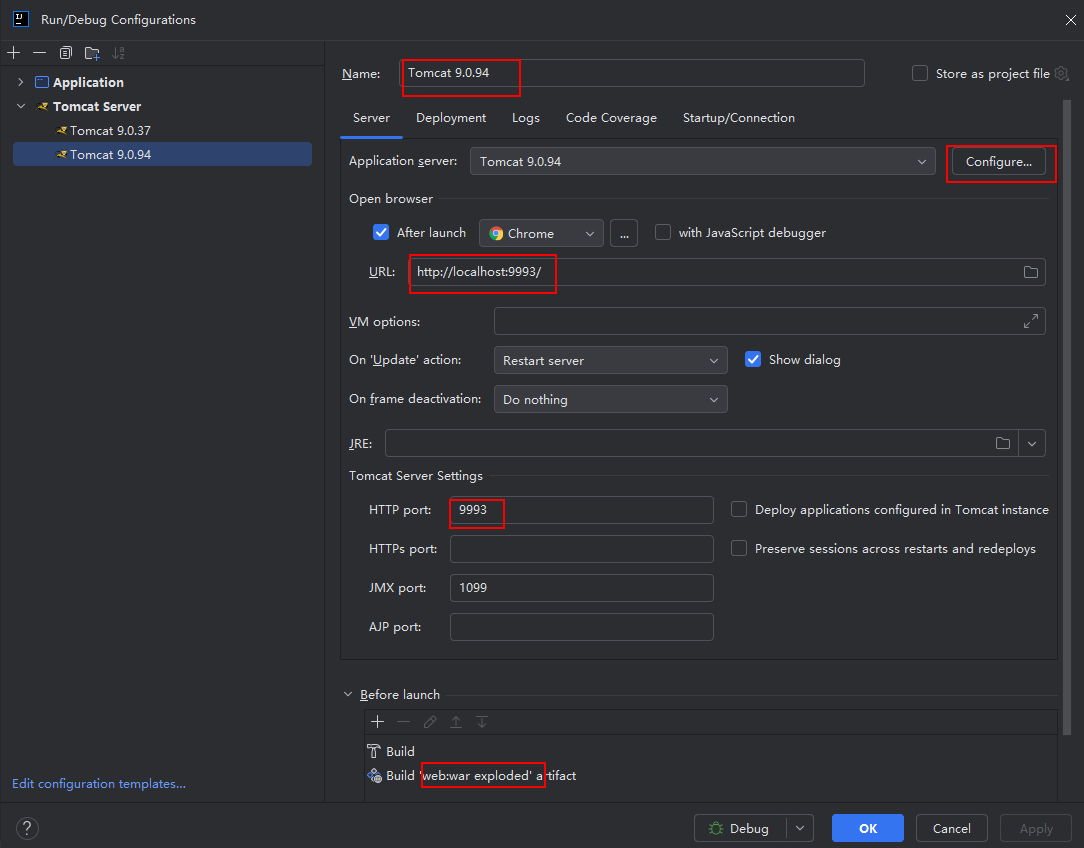Check Store as project file
This screenshot has width=1084, height=848.
pos(920,73)
